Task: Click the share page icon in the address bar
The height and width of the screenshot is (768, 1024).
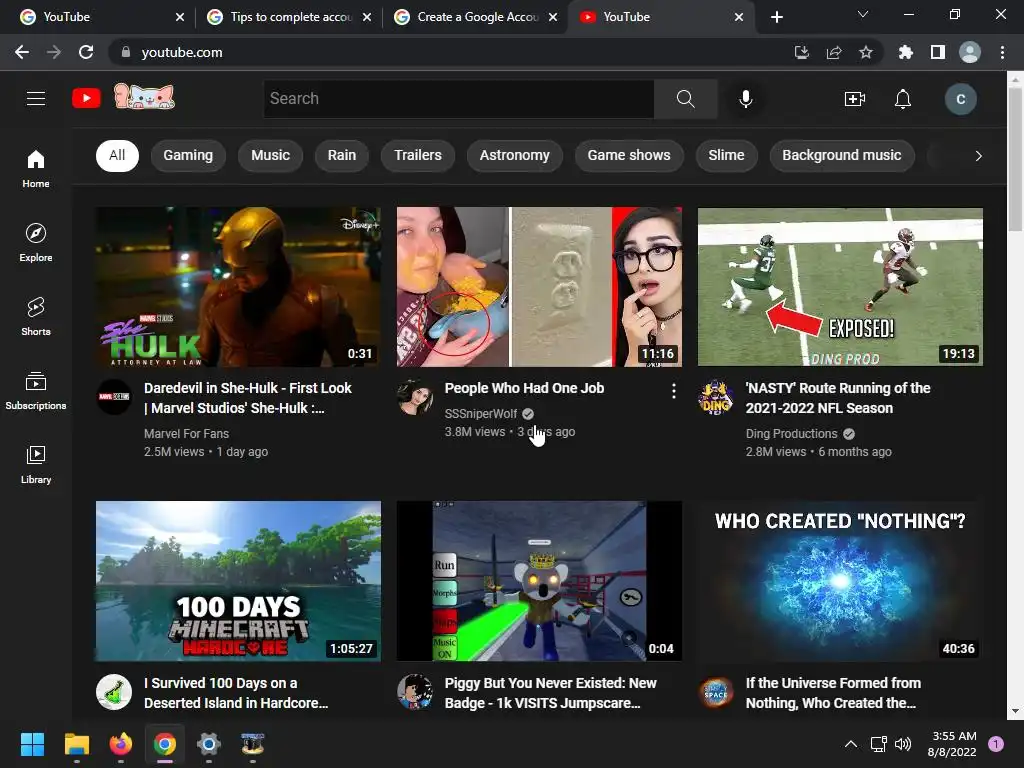Action: [x=834, y=52]
